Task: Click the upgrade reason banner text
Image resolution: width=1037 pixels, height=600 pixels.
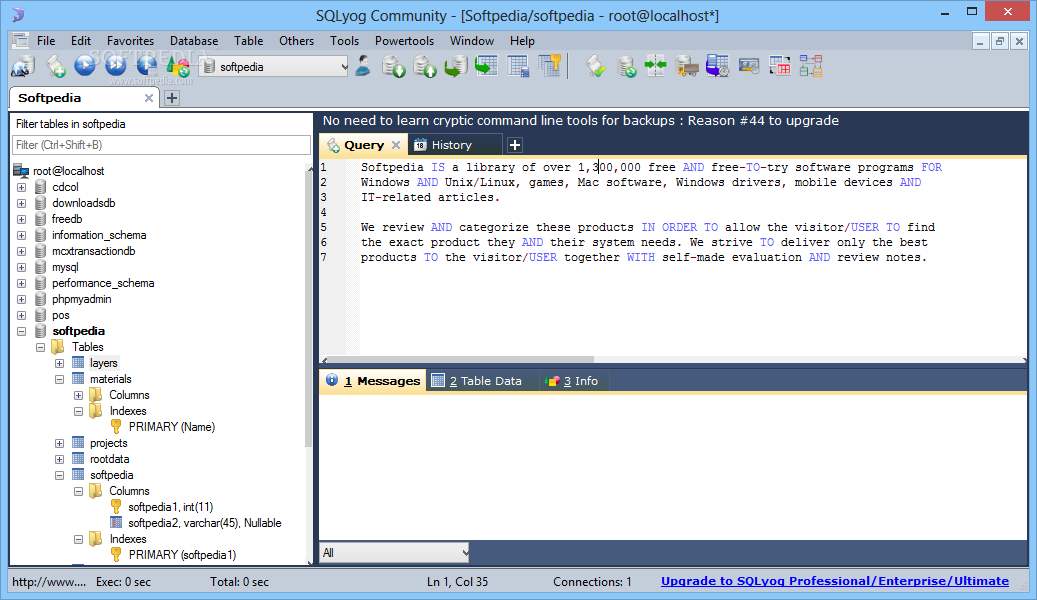Action: point(581,121)
